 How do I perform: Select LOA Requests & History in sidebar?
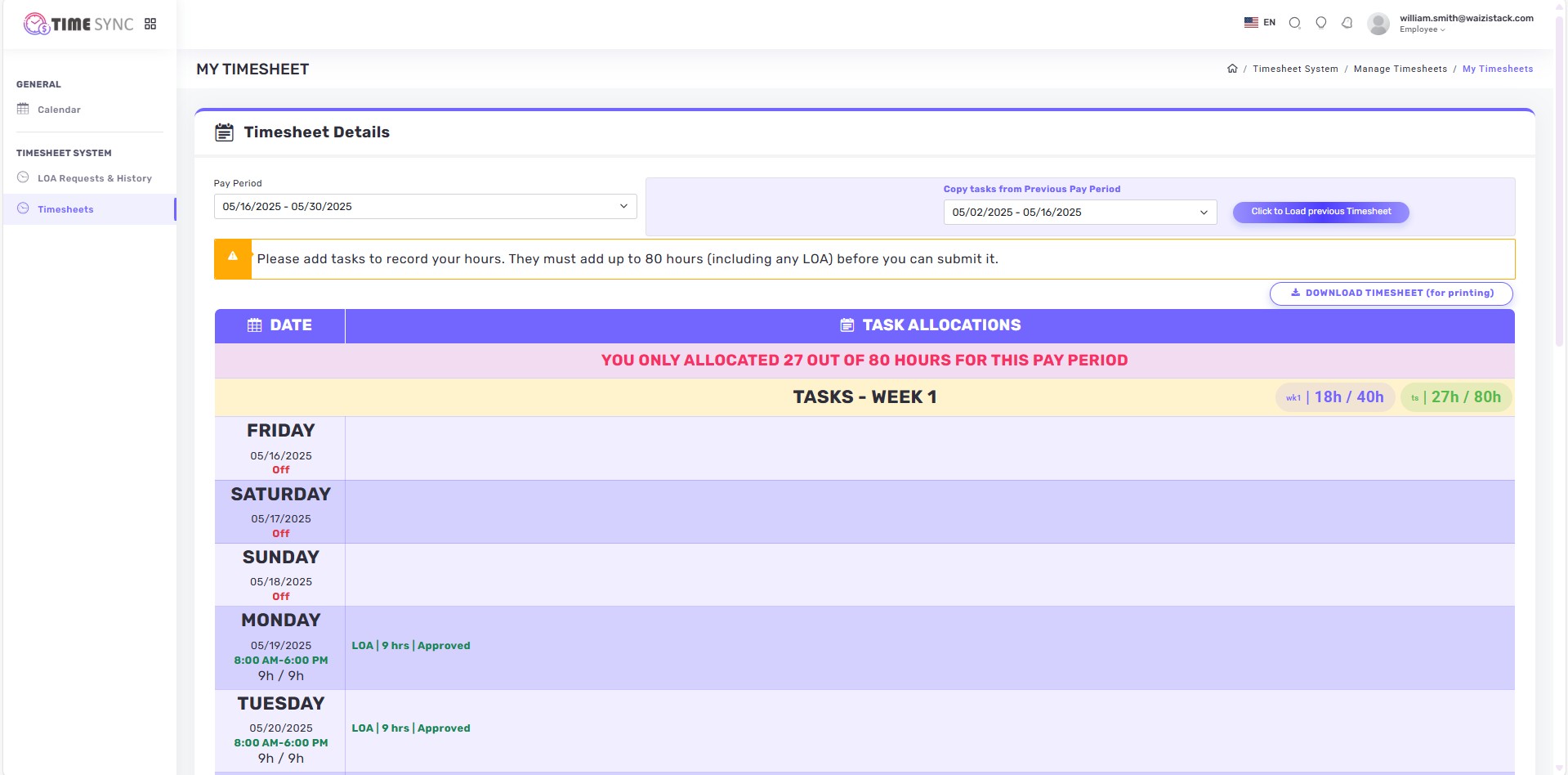tap(95, 178)
